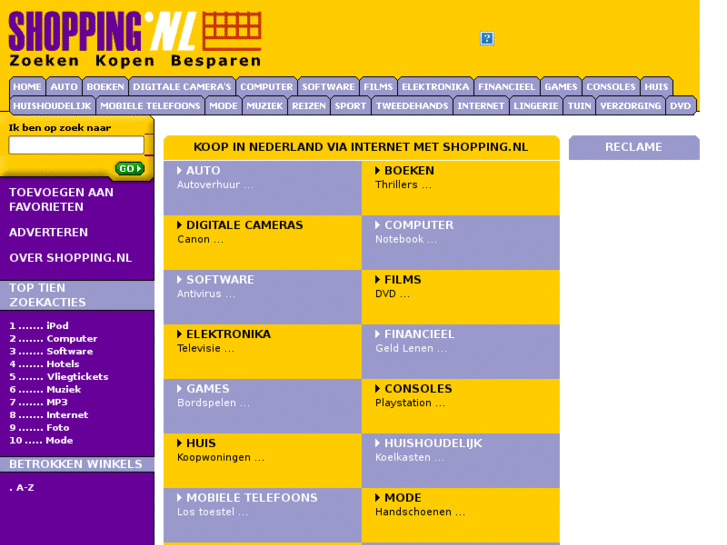Select the COMPUTER navigation tab
Image resolution: width=727 pixels, height=545 pixels.
click(x=267, y=86)
